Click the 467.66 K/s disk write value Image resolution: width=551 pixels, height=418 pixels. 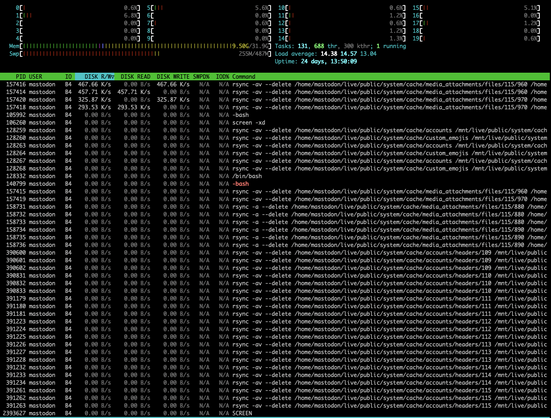173,84
